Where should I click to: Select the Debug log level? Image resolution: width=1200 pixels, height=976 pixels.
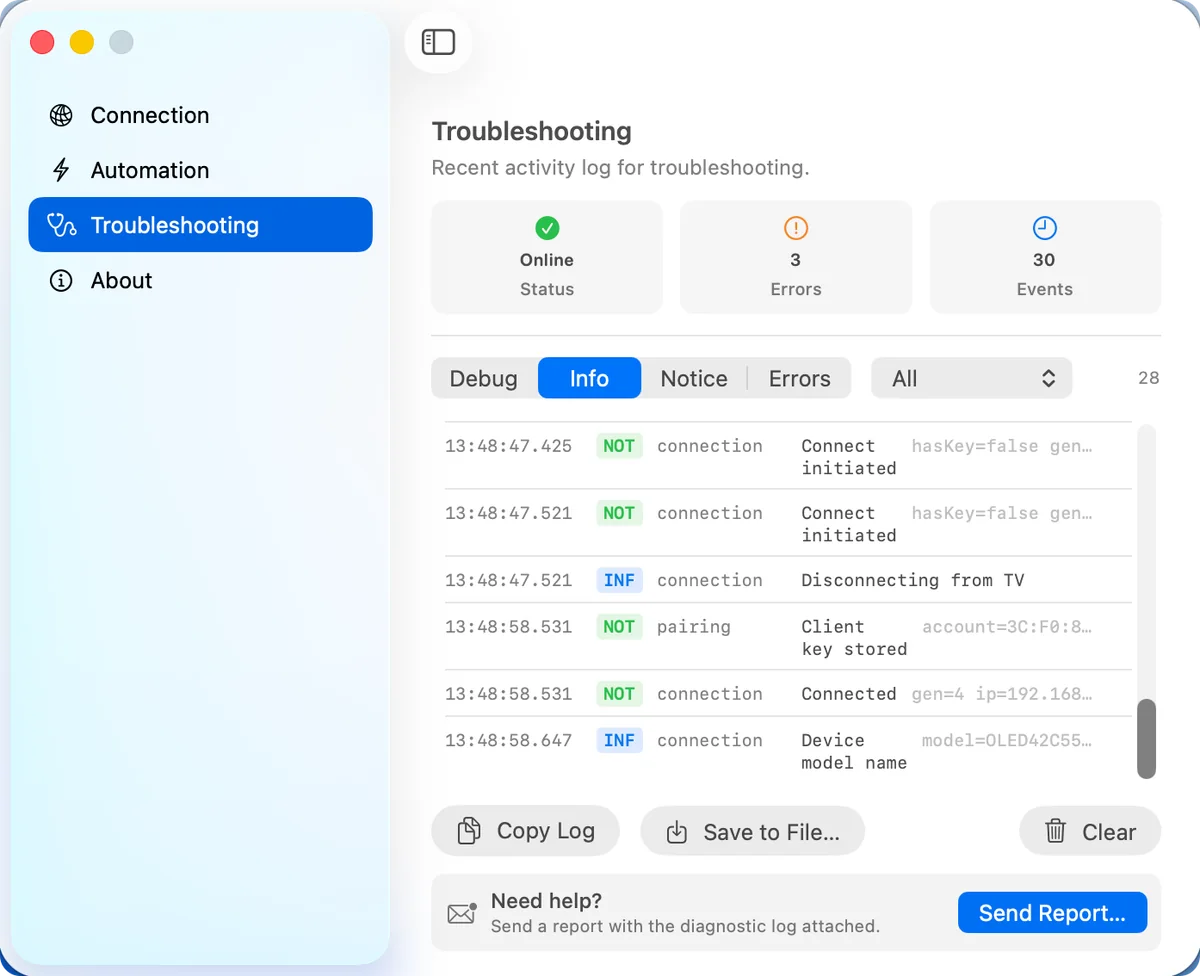tap(484, 378)
